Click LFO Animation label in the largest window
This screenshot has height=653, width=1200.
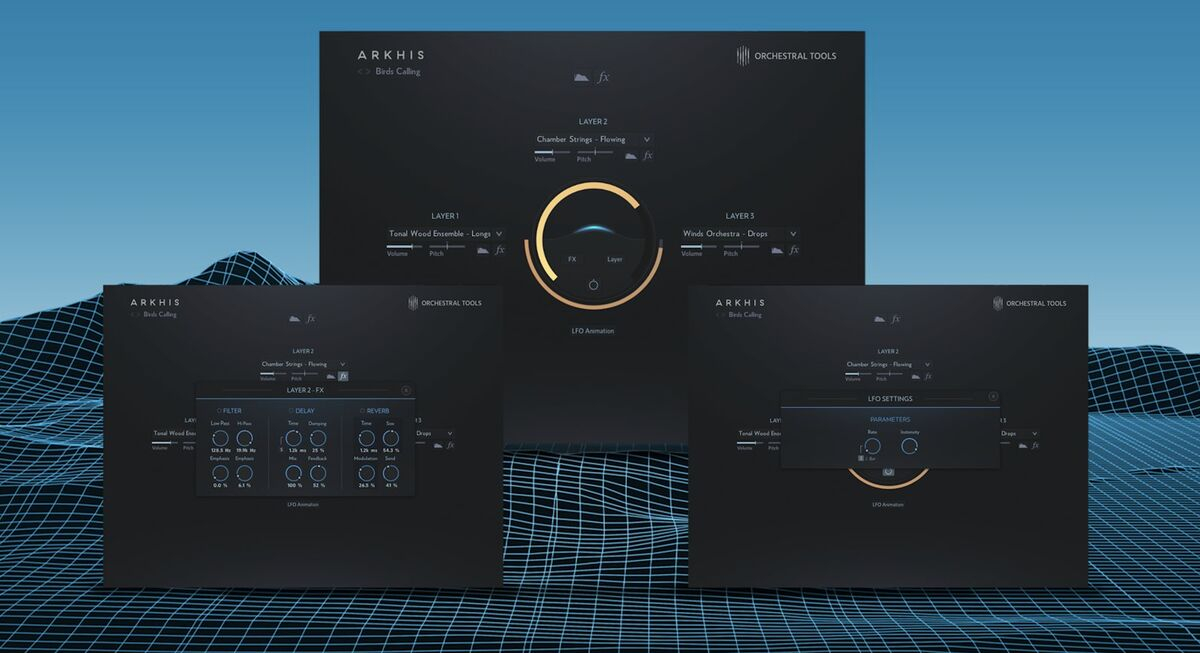pos(593,331)
